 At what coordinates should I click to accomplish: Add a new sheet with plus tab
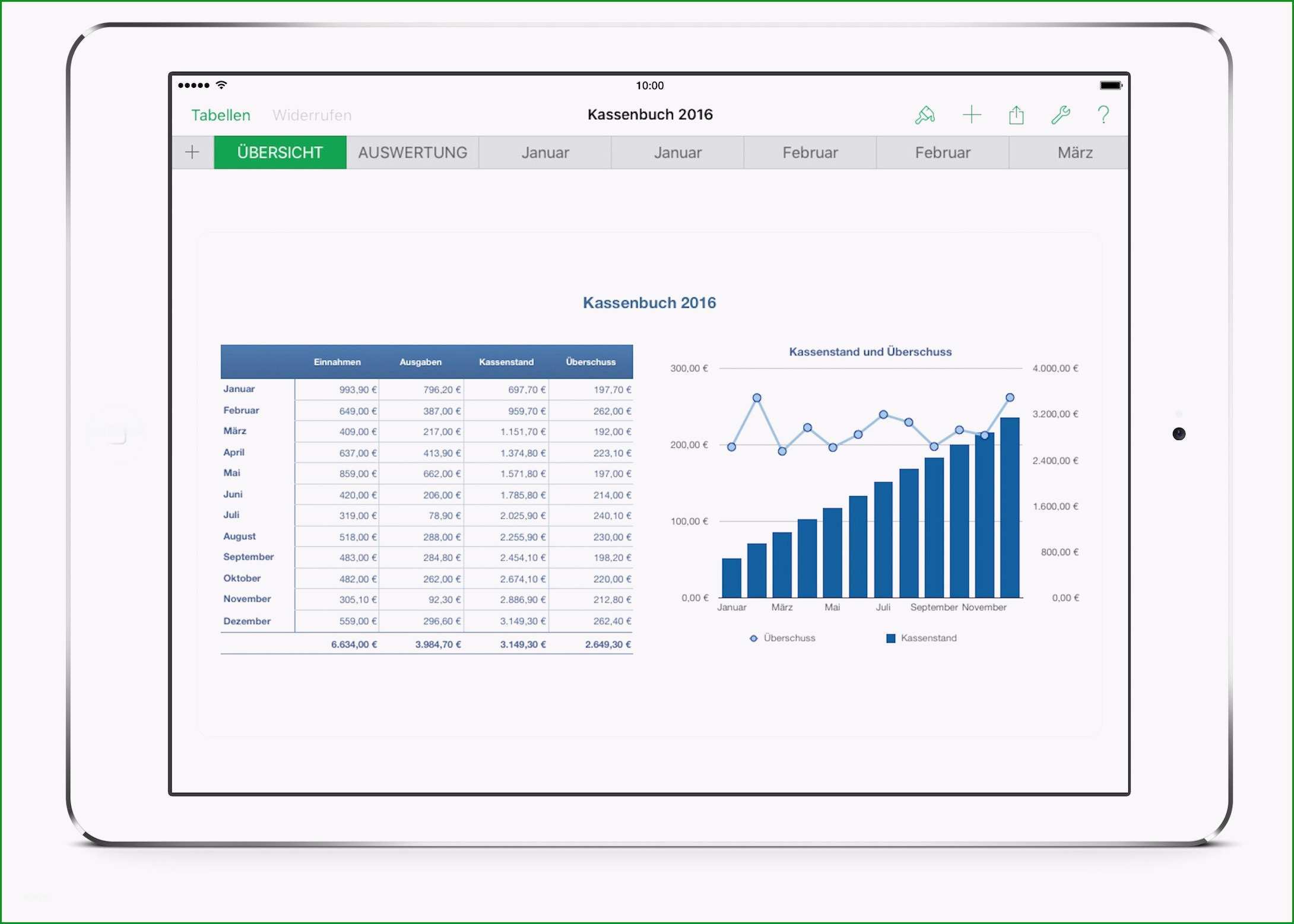click(192, 153)
